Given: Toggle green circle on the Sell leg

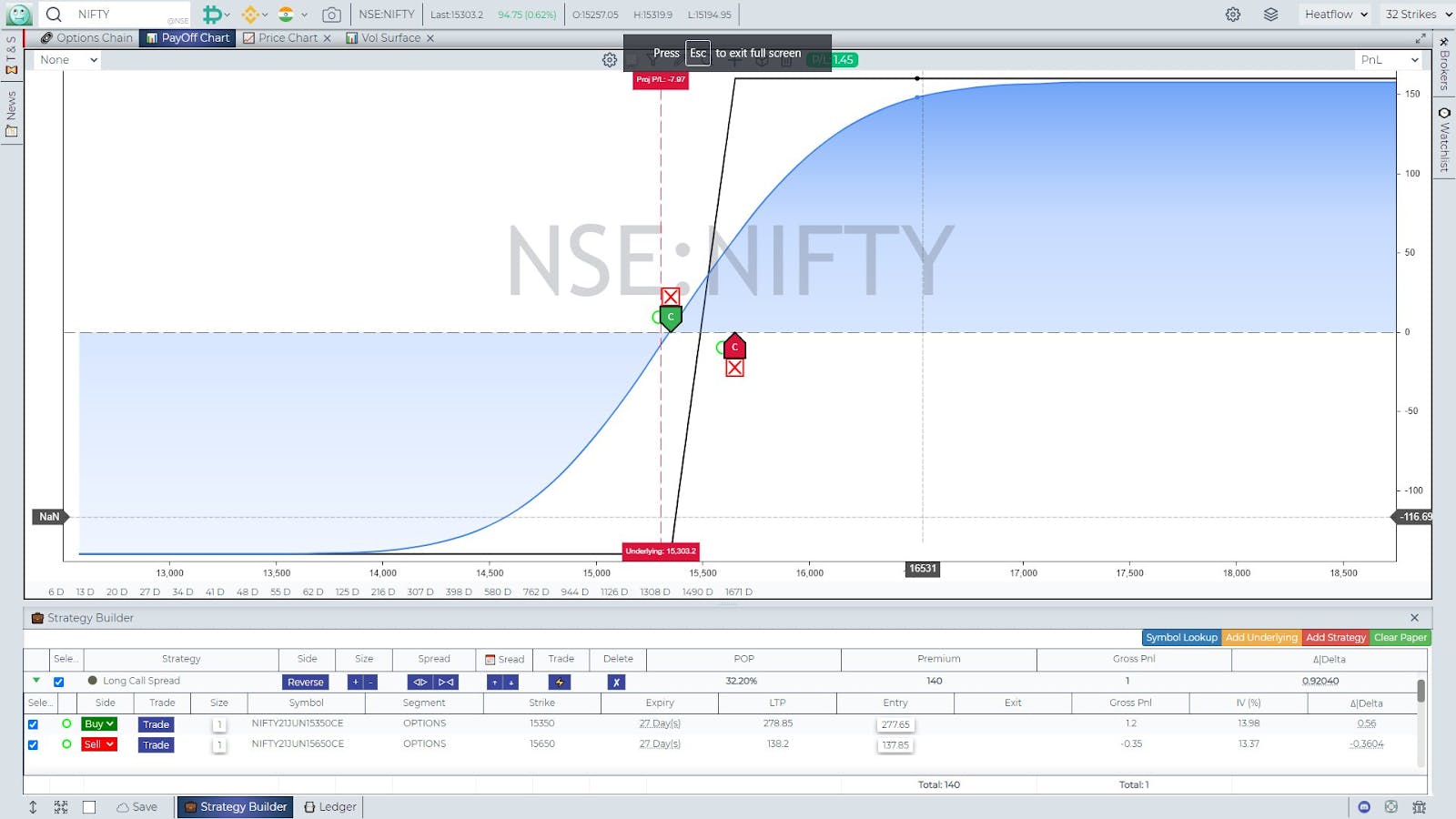Looking at the screenshot, I should (x=66, y=743).
